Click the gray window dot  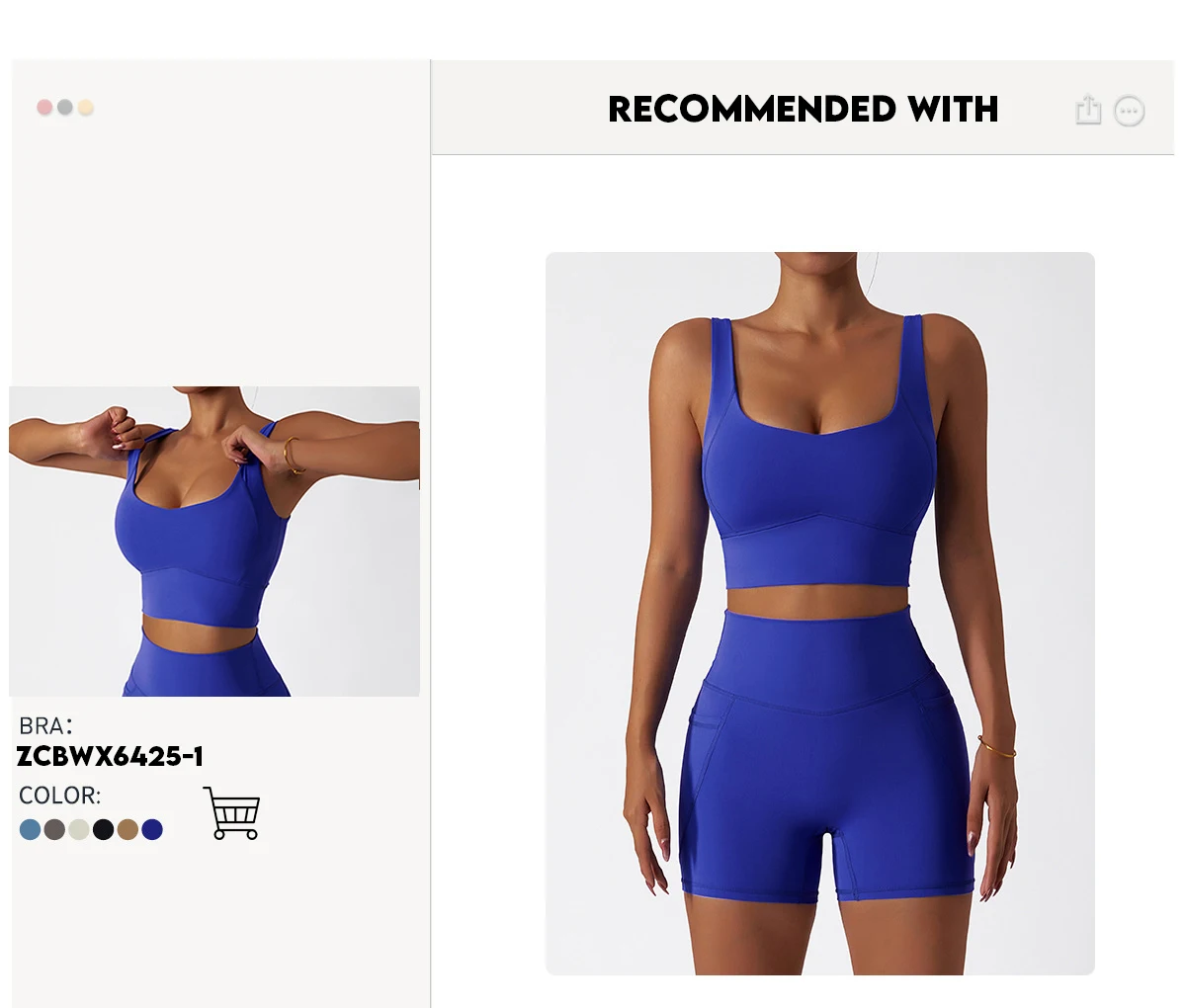(x=65, y=107)
